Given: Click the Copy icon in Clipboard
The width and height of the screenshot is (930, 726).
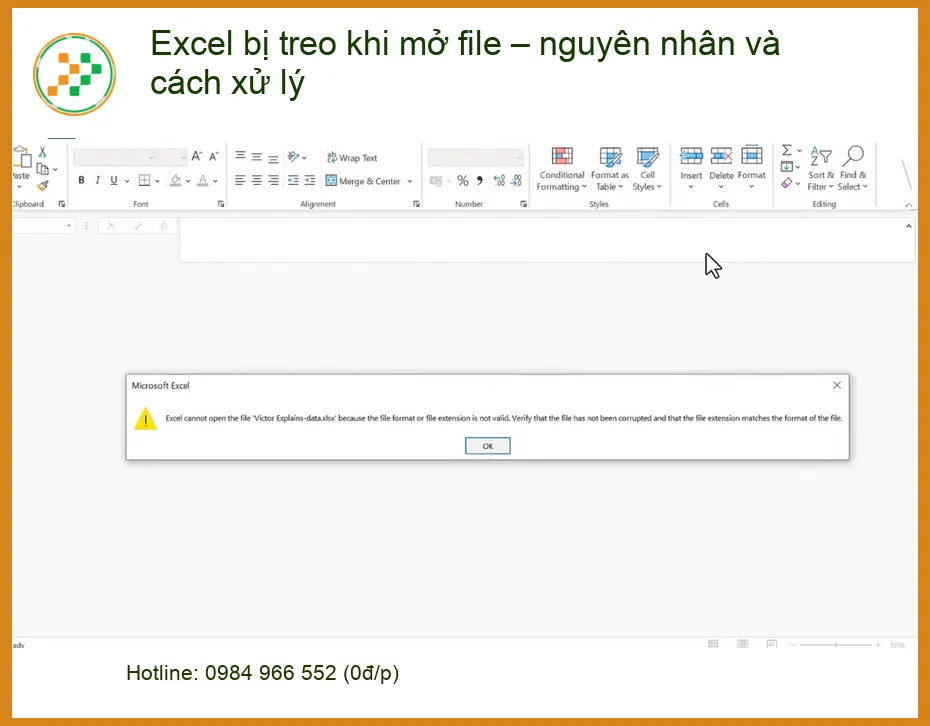Looking at the screenshot, I should click(42, 169).
